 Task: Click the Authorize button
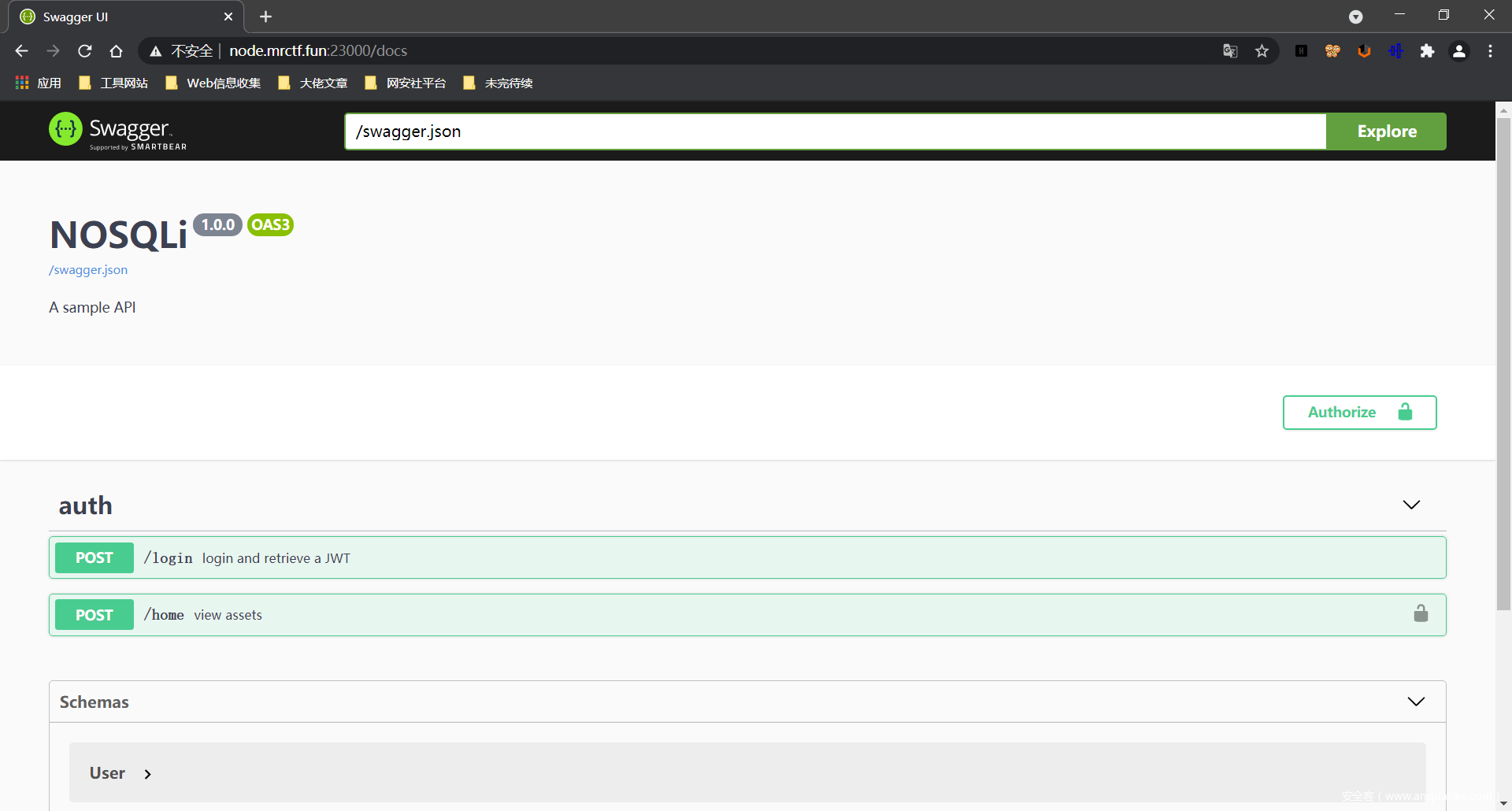click(x=1359, y=413)
